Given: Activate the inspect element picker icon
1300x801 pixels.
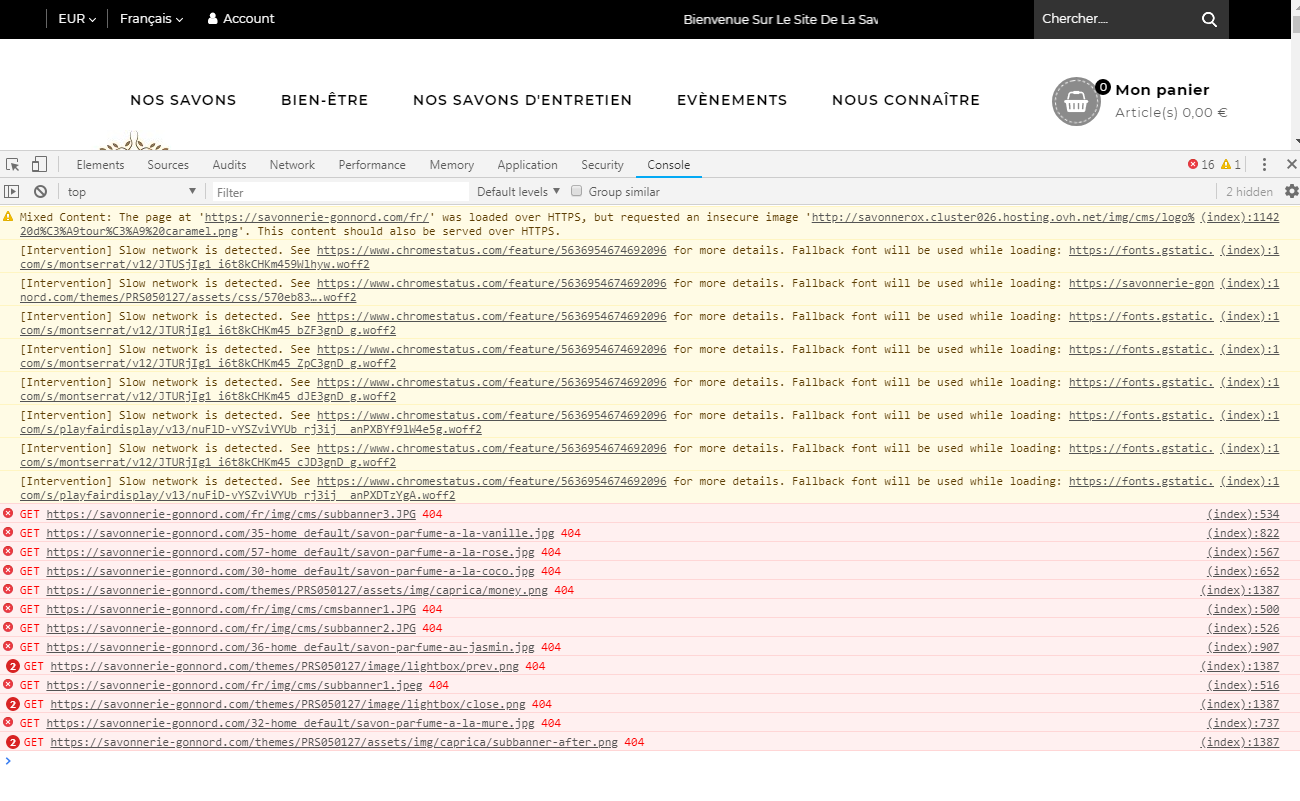Looking at the screenshot, I should tap(13, 165).
